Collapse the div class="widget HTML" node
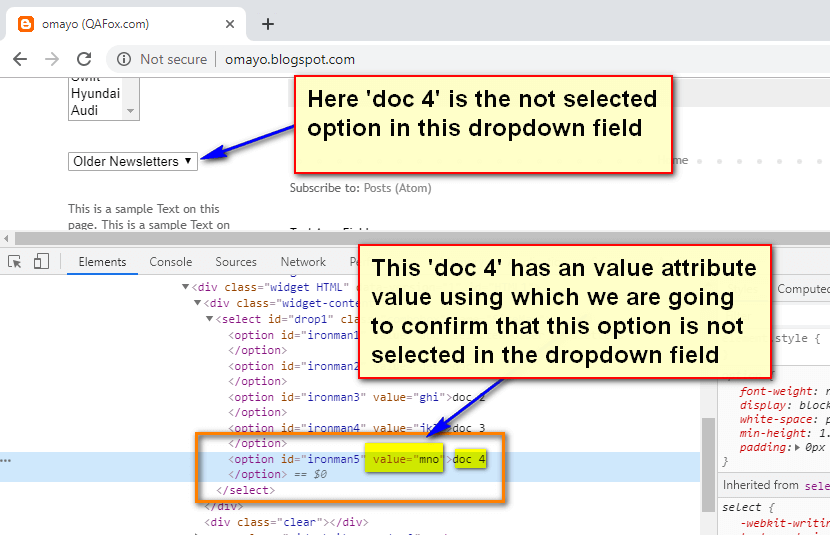The image size is (830, 535). coord(185,287)
